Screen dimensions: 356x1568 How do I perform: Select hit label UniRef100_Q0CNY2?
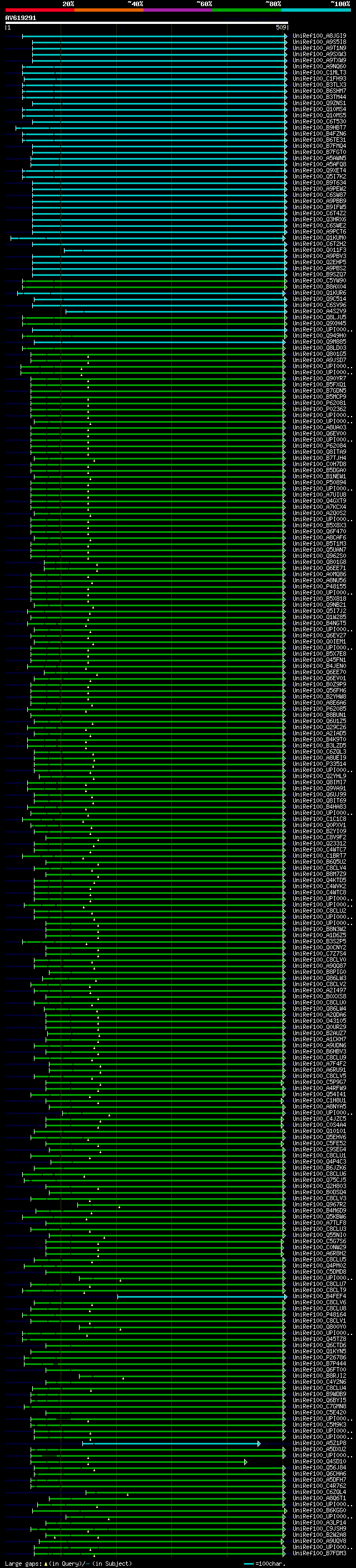point(319,947)
